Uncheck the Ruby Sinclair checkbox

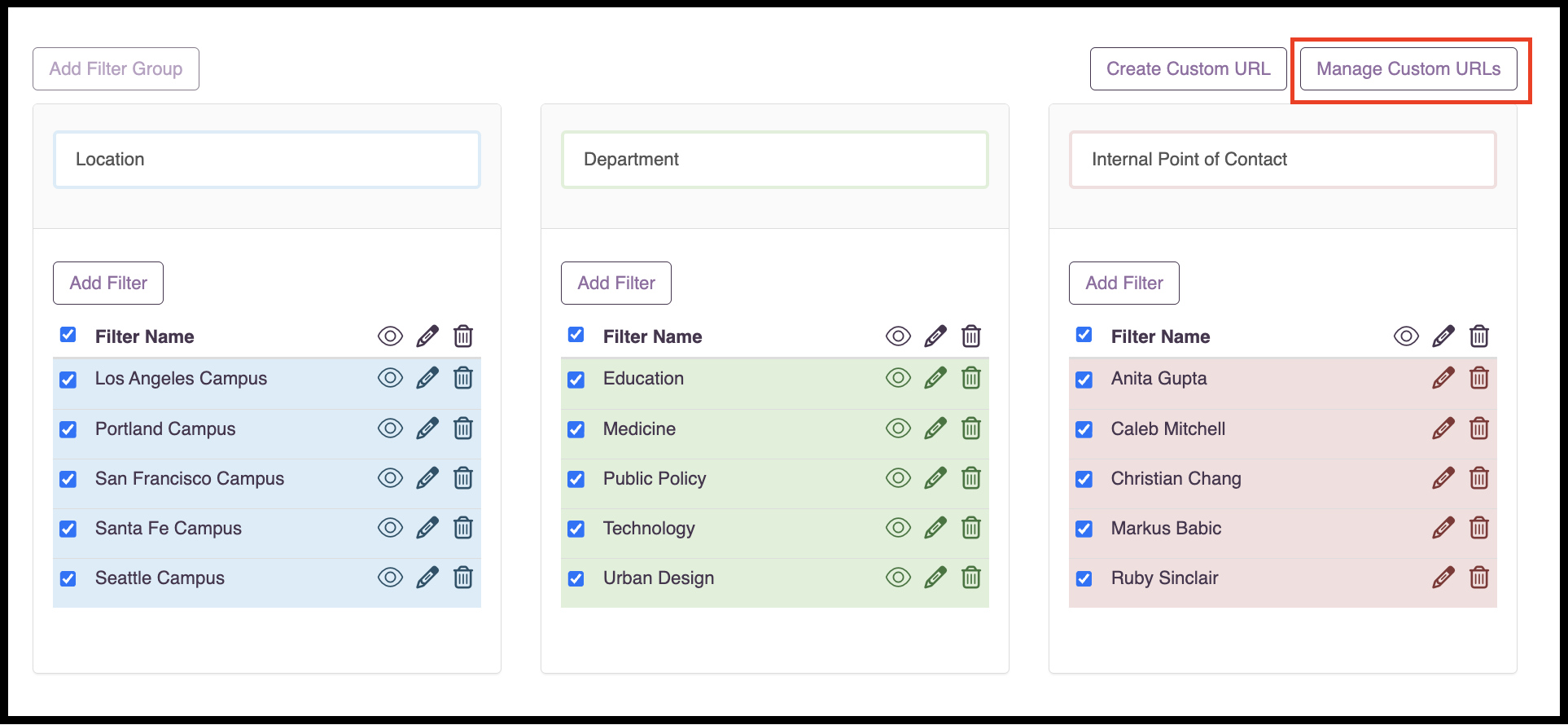coord(1084,578)
